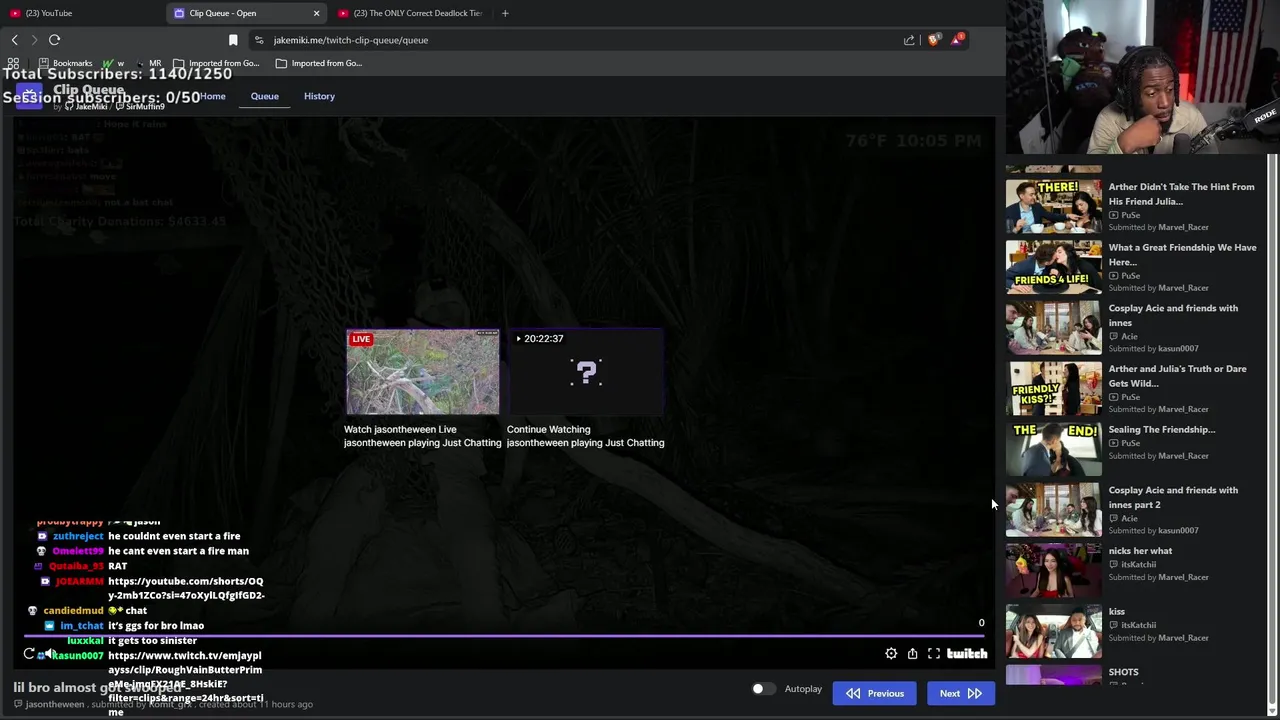
Task: Select 'Arther Didn't Take The Hint' clip thumbnail
Action: coord(1053,206)
